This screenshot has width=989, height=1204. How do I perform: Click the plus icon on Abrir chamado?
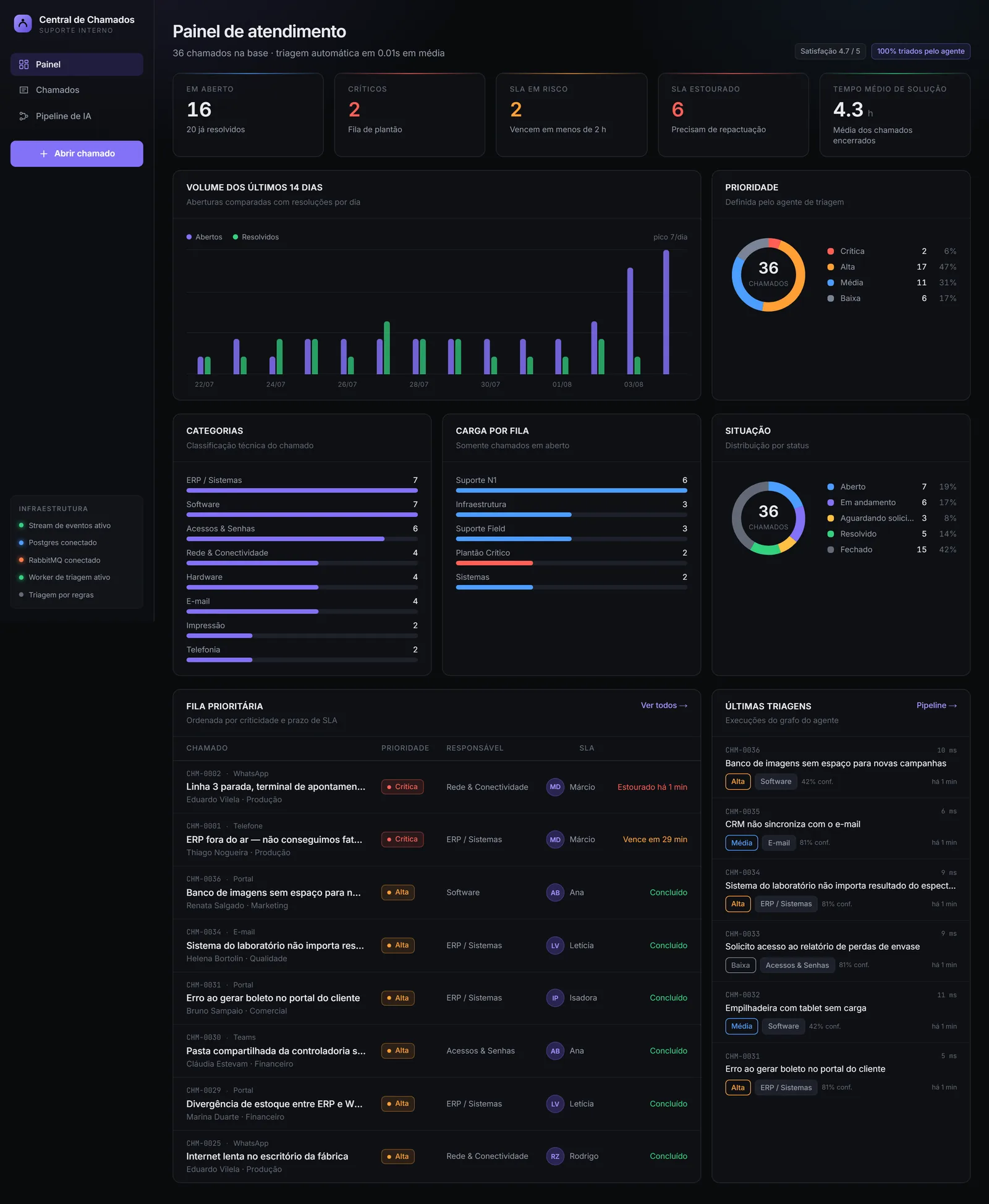pos(44,154)
